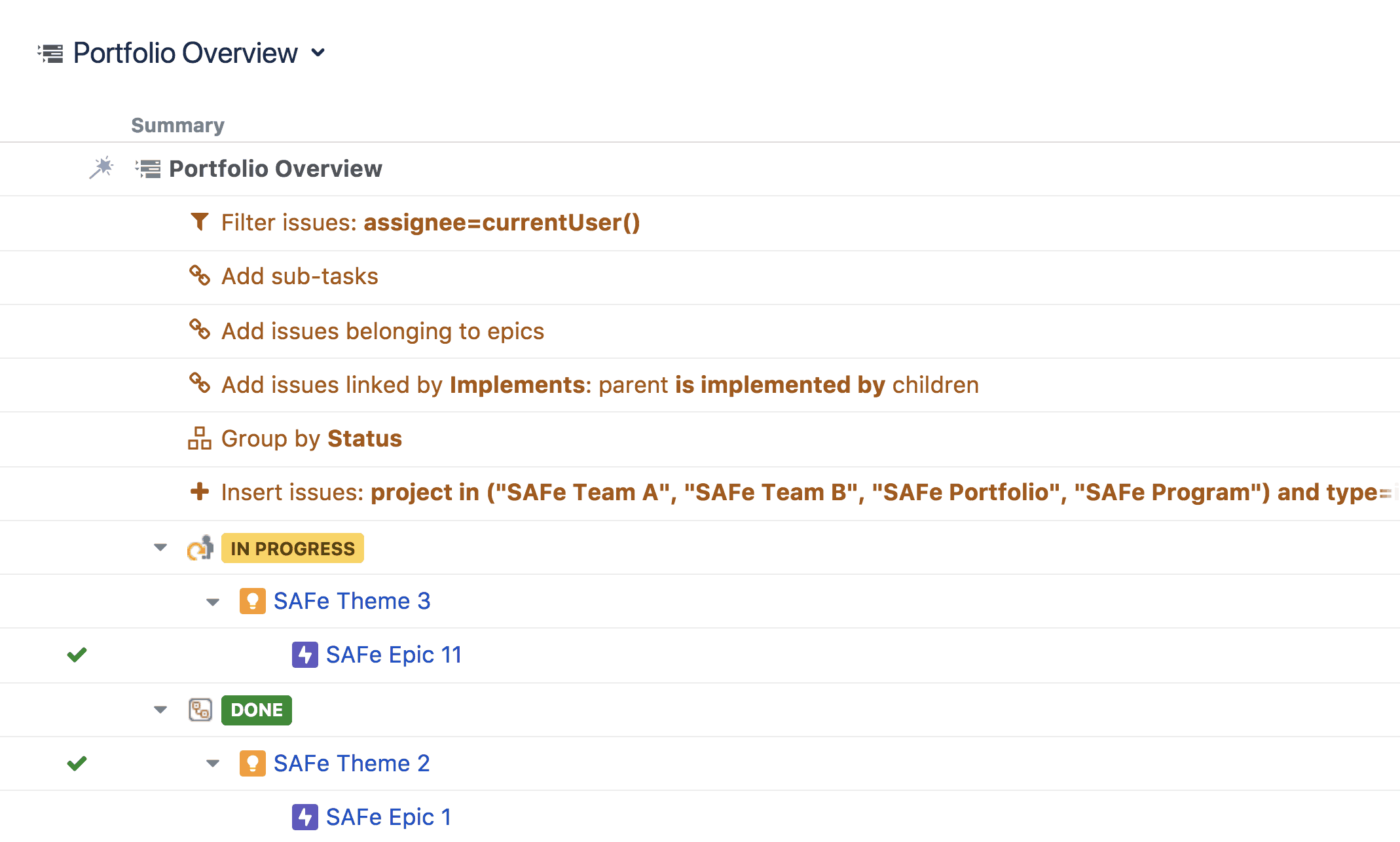Toggle the checkmark beside SAFe Theme 2

(77, 763)
